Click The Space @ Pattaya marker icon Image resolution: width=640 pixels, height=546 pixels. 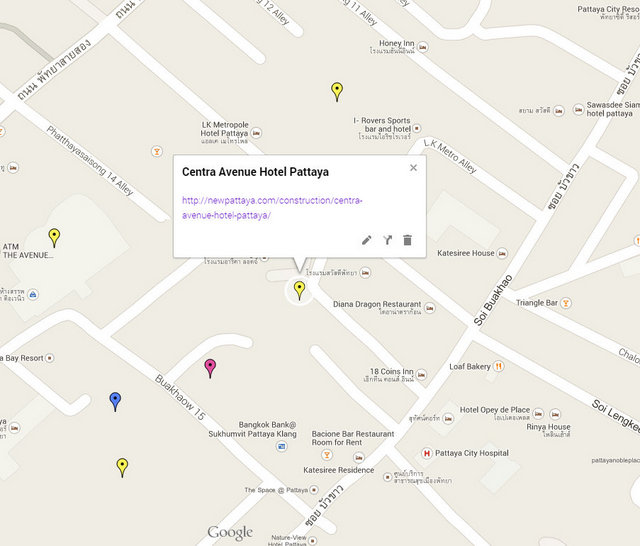click(x=314, y=489)
